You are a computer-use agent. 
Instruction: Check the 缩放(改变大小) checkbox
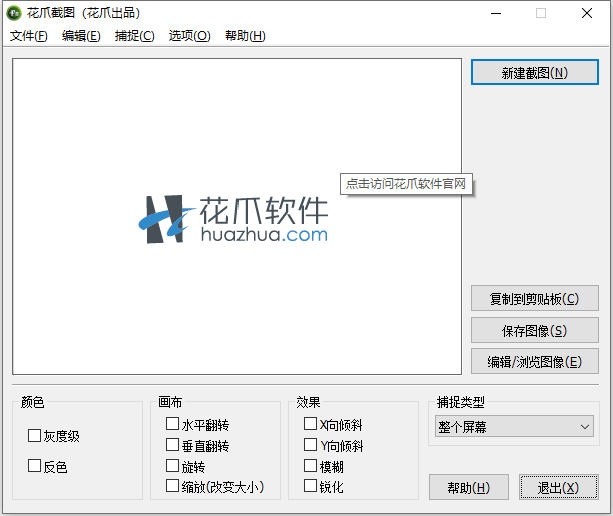172,486
